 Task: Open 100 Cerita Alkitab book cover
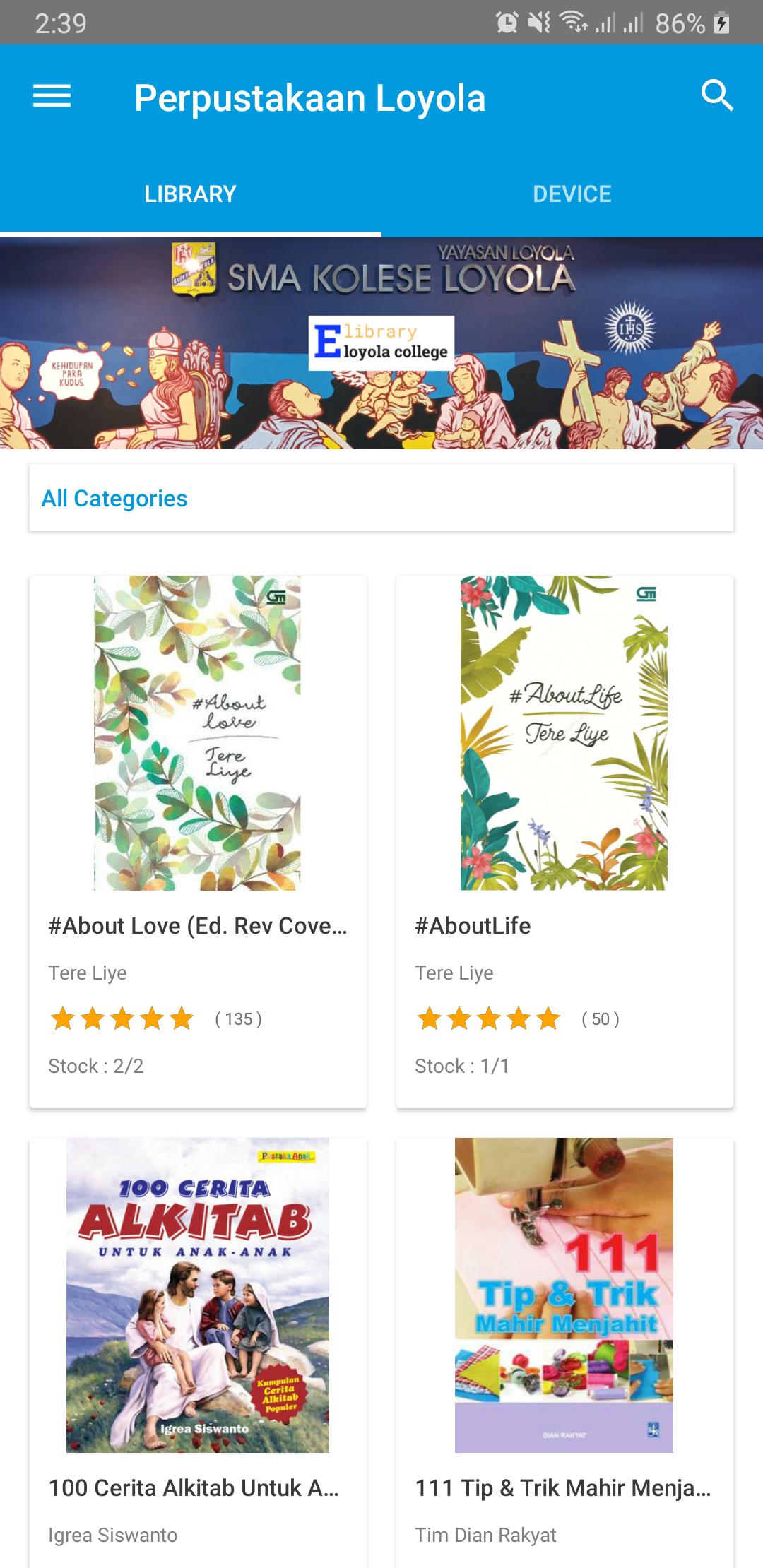tap(198, 1295)
